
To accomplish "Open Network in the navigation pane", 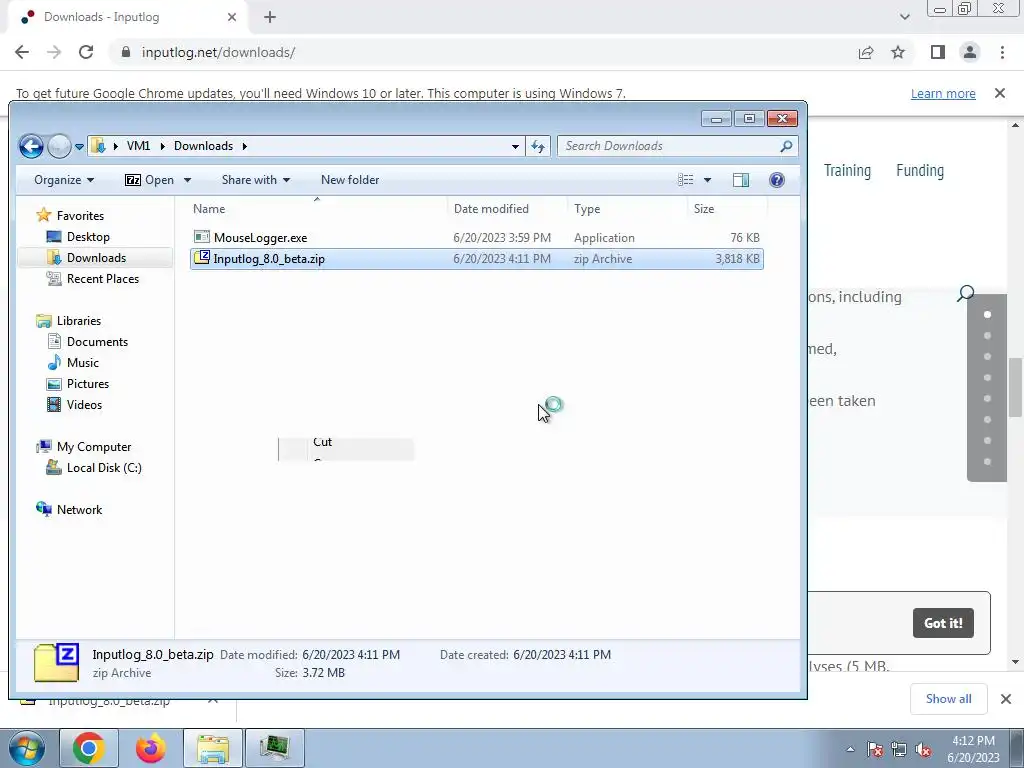I will 79,509.
